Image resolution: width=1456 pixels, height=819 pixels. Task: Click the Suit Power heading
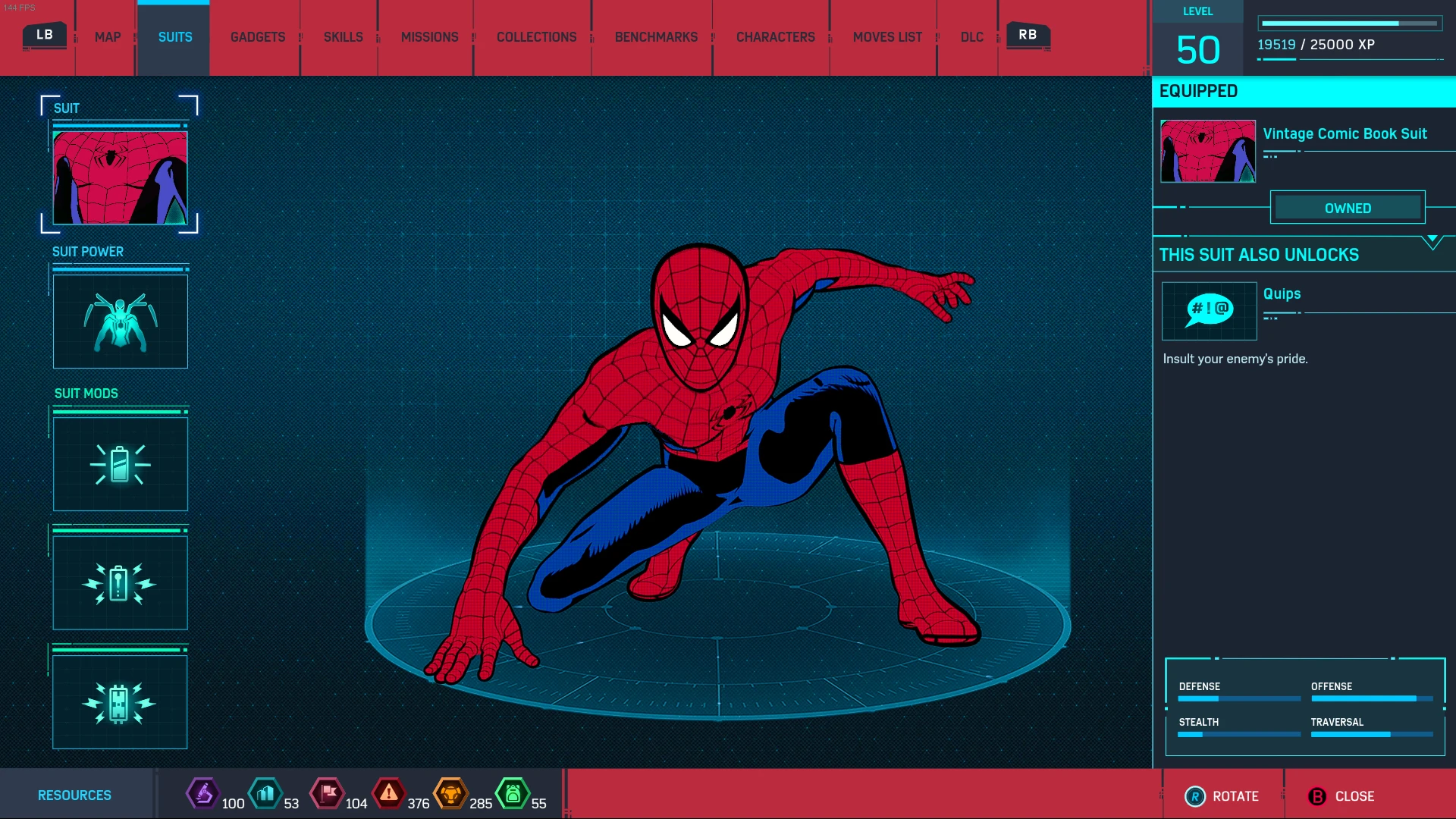(88, 252)
